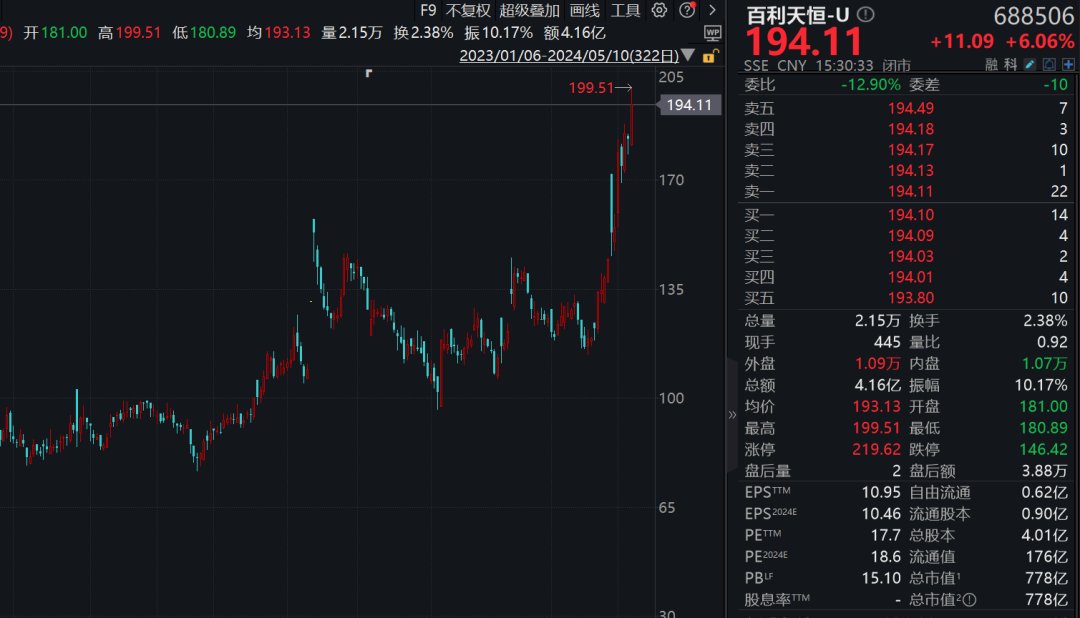
Task: Toggle the 不复权 price adjustment option
Action: click(x=468, y=10)
